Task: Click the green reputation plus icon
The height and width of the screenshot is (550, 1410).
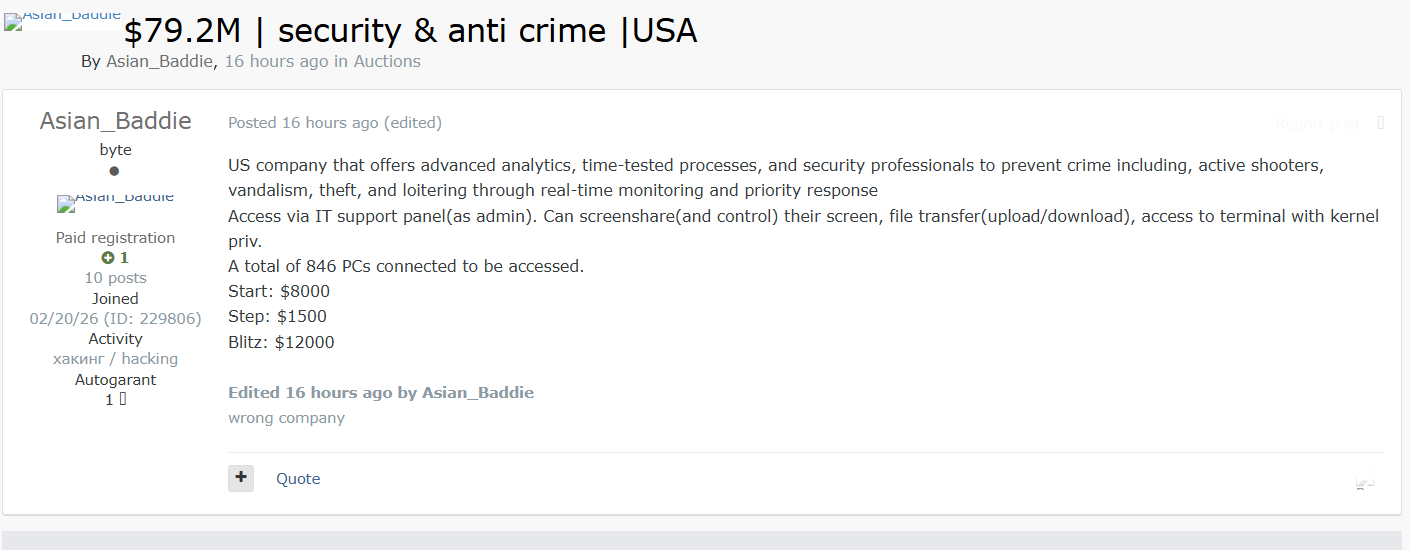Action: (108, 258)
